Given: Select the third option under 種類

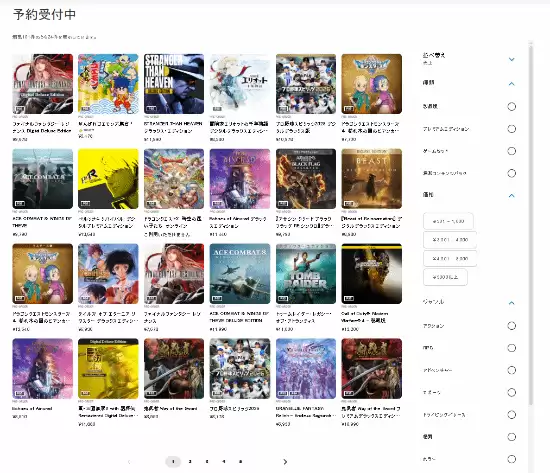Looking at the screenshot, I should tap(511, 151).
